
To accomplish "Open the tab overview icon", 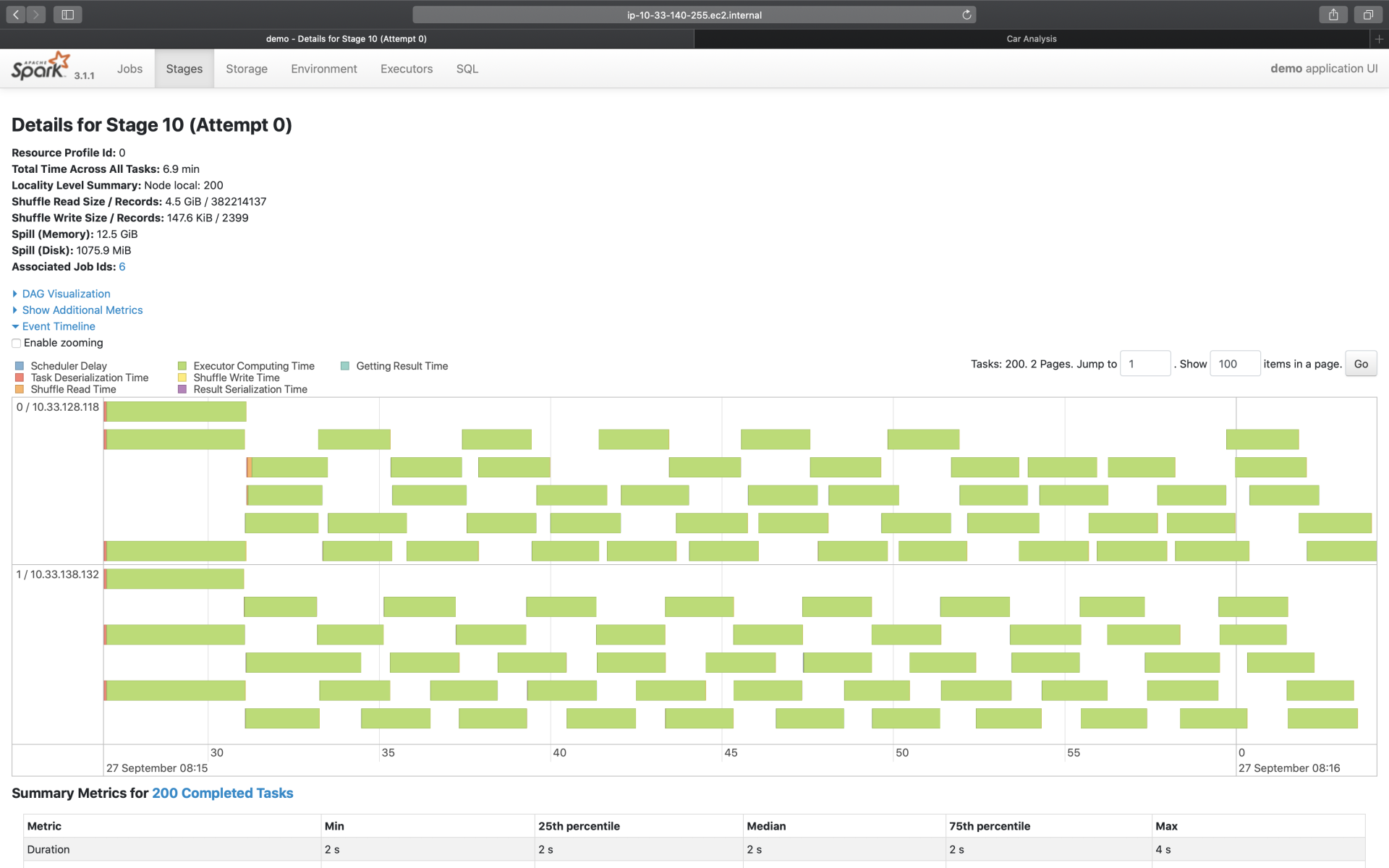I will click(x=1368, y=14).
